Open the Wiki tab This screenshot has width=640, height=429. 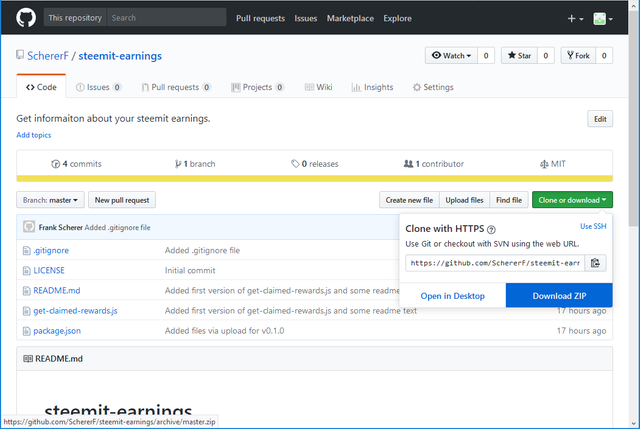[319, 87]
